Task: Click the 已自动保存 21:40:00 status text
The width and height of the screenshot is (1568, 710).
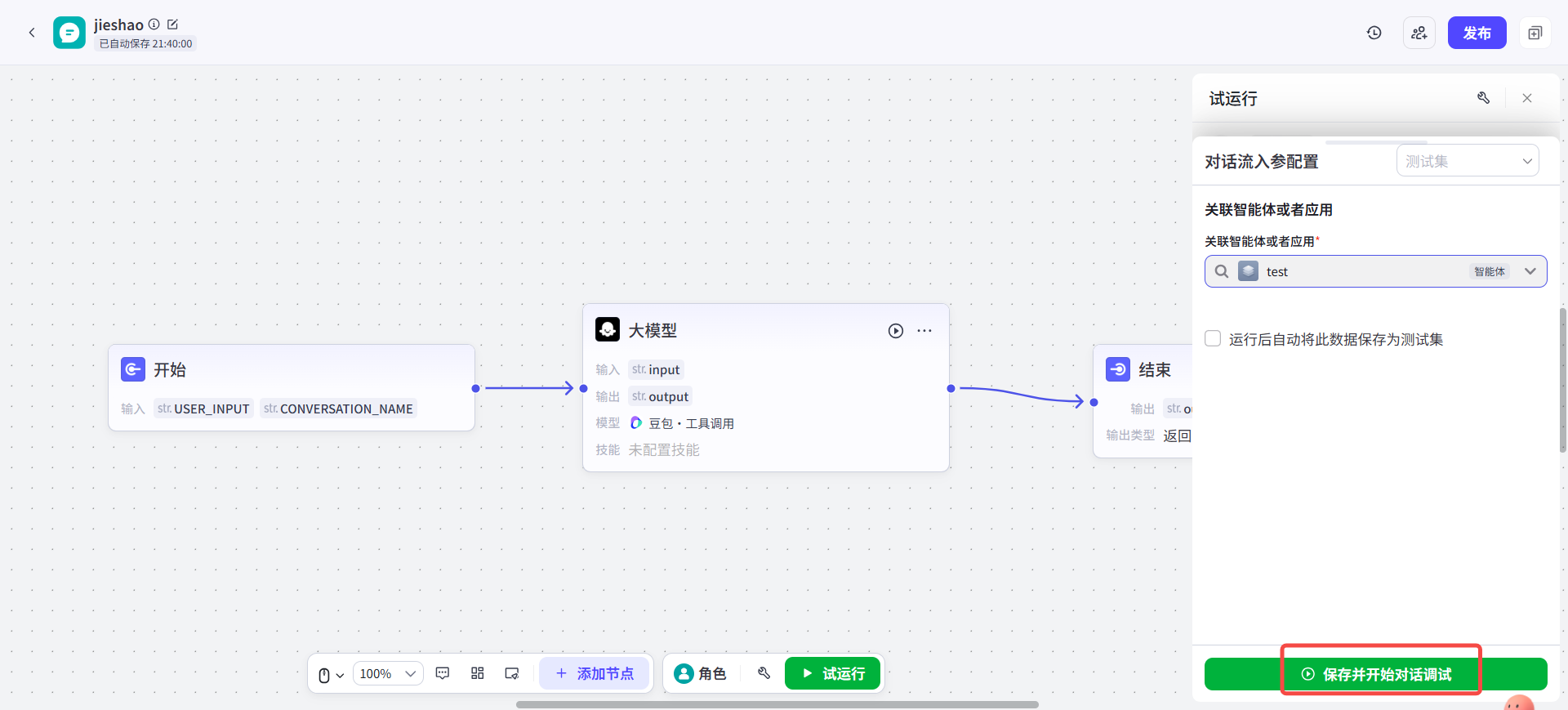Action: (146, 44)
